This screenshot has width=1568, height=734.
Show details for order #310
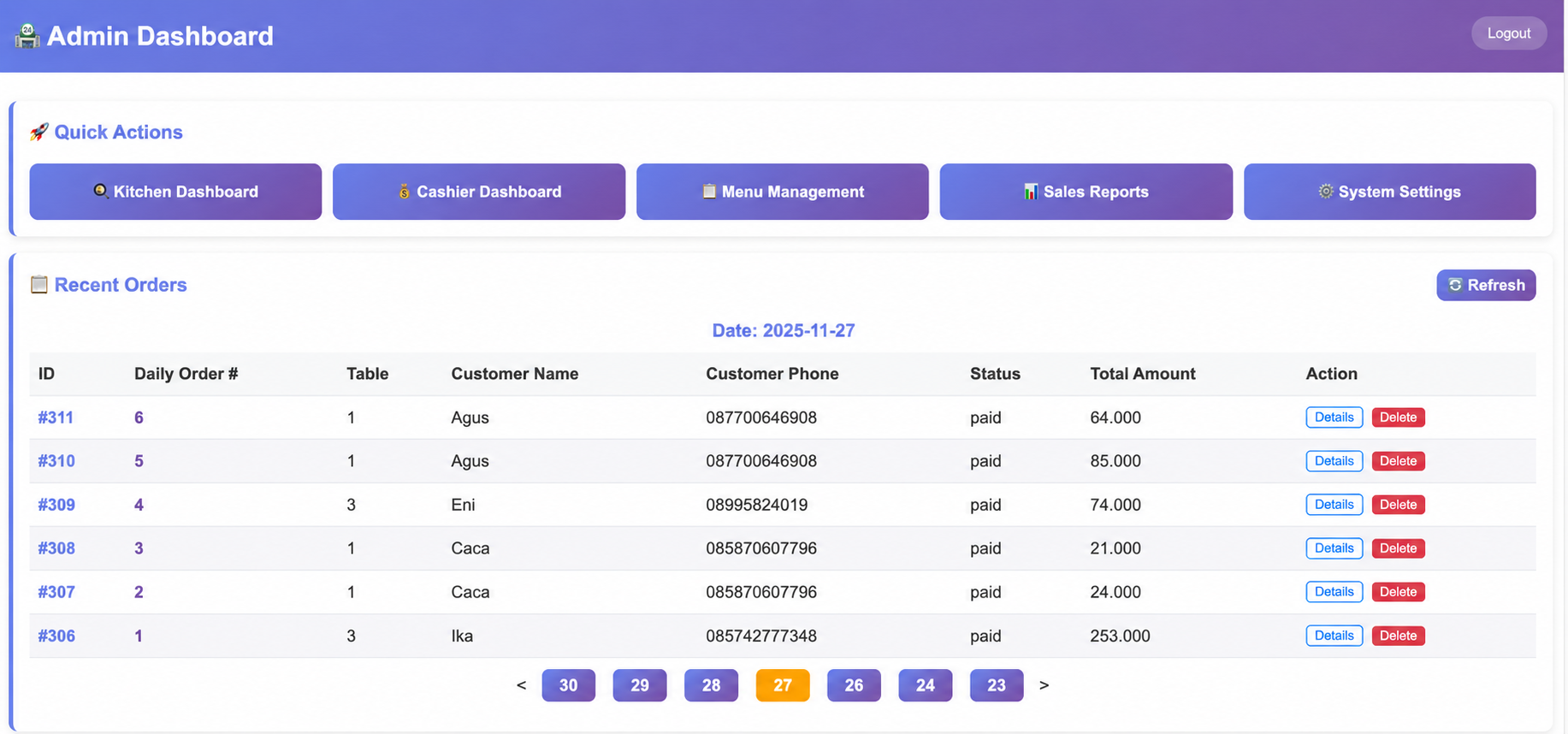(x=1334, y=461)
